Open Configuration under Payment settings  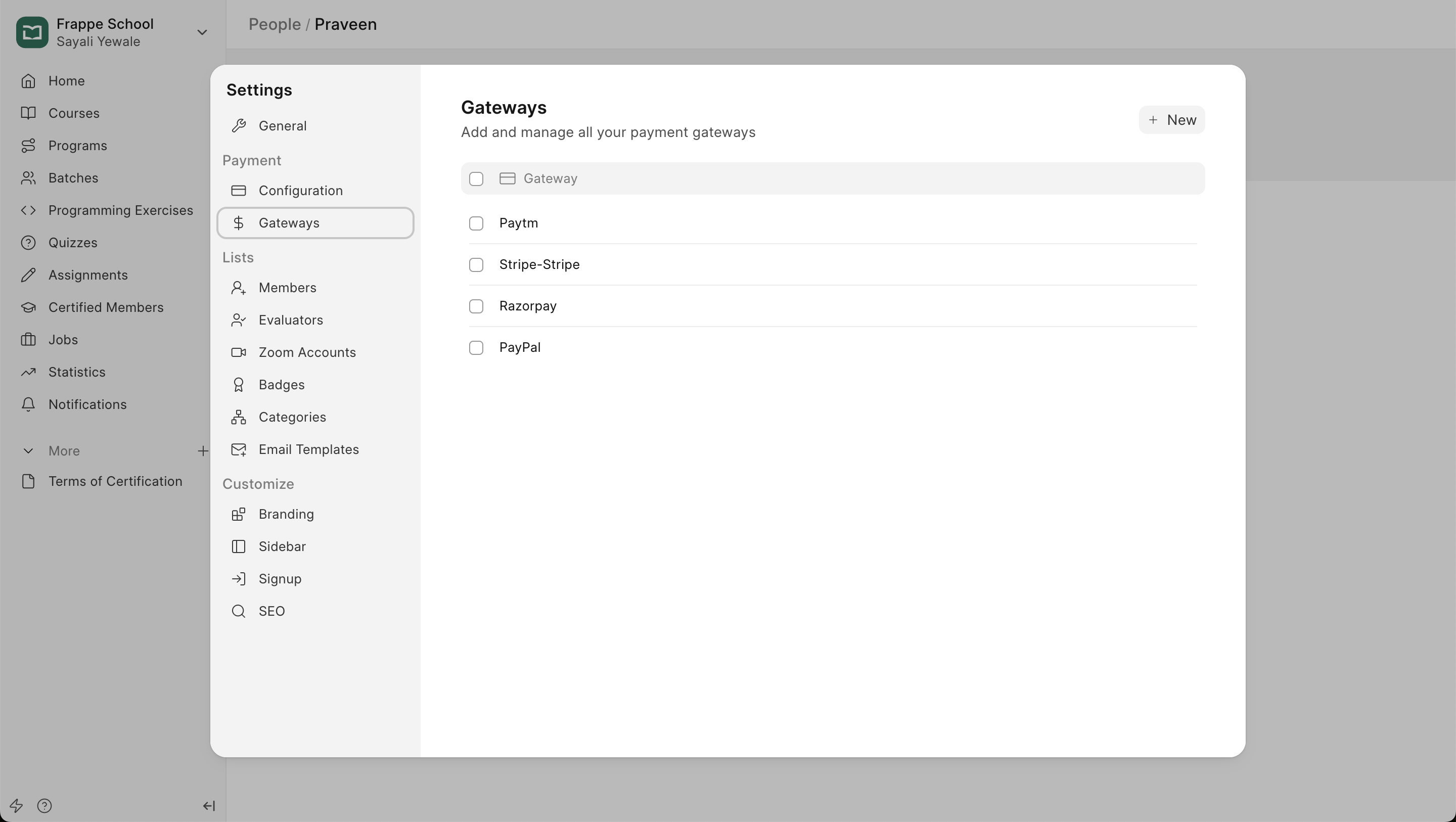pos(300,191)
